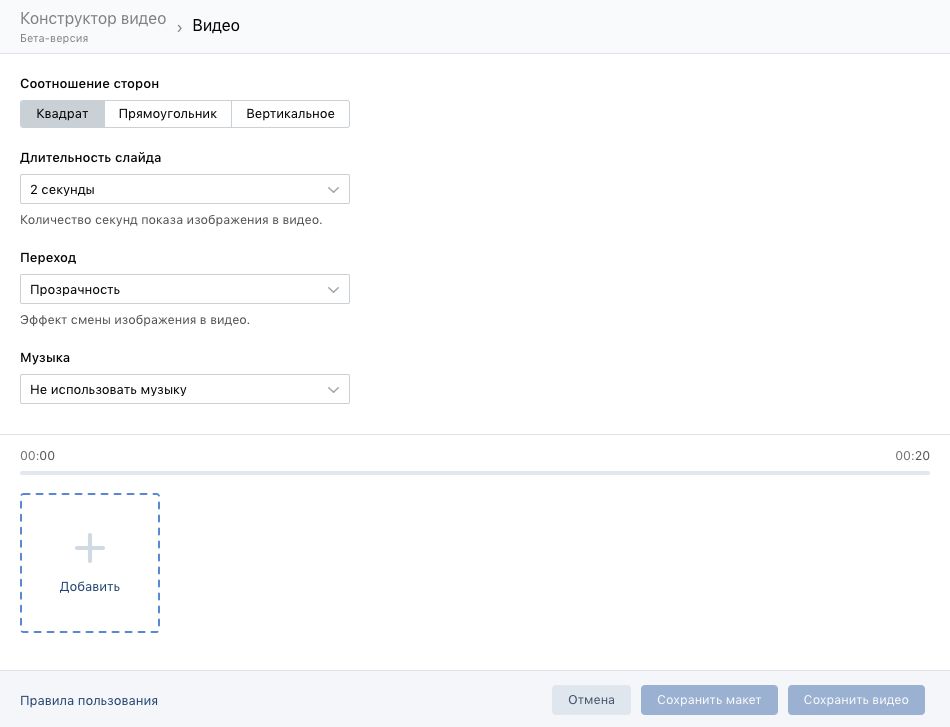Click the breadcrumb arrow before Видео
The height and width of the screenshot is (727, 950).
(180, 28)
